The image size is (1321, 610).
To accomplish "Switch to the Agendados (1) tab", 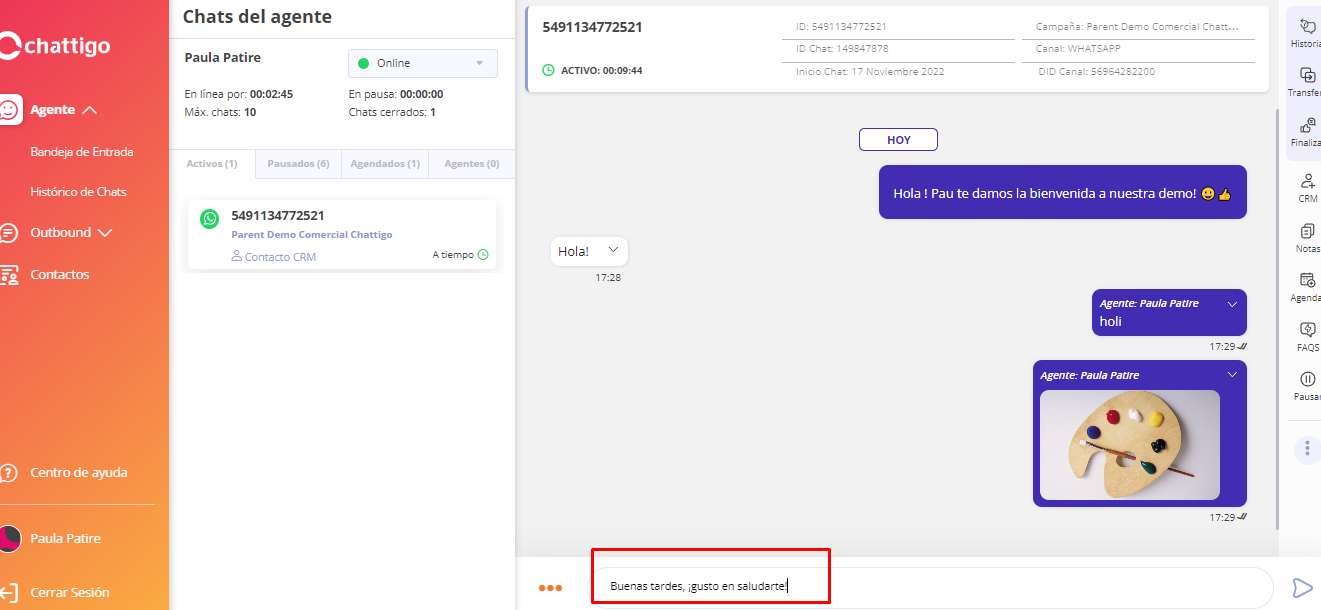I will click(x=385, y=164).
